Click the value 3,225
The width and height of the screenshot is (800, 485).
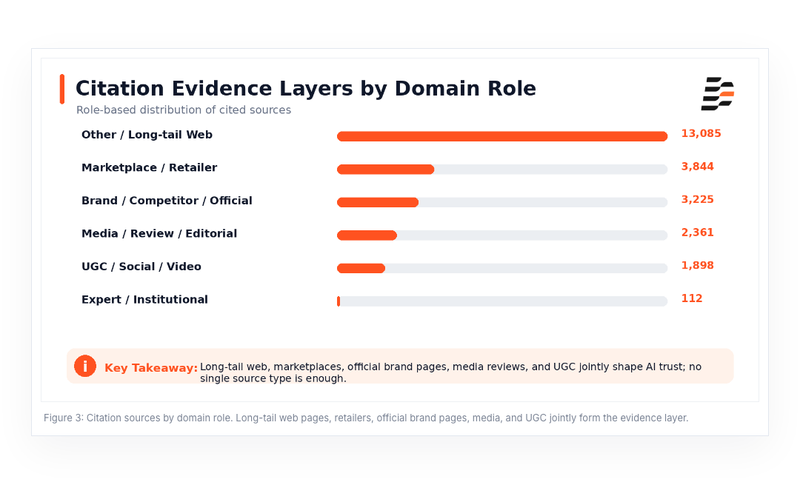click(x=697, y=199)
